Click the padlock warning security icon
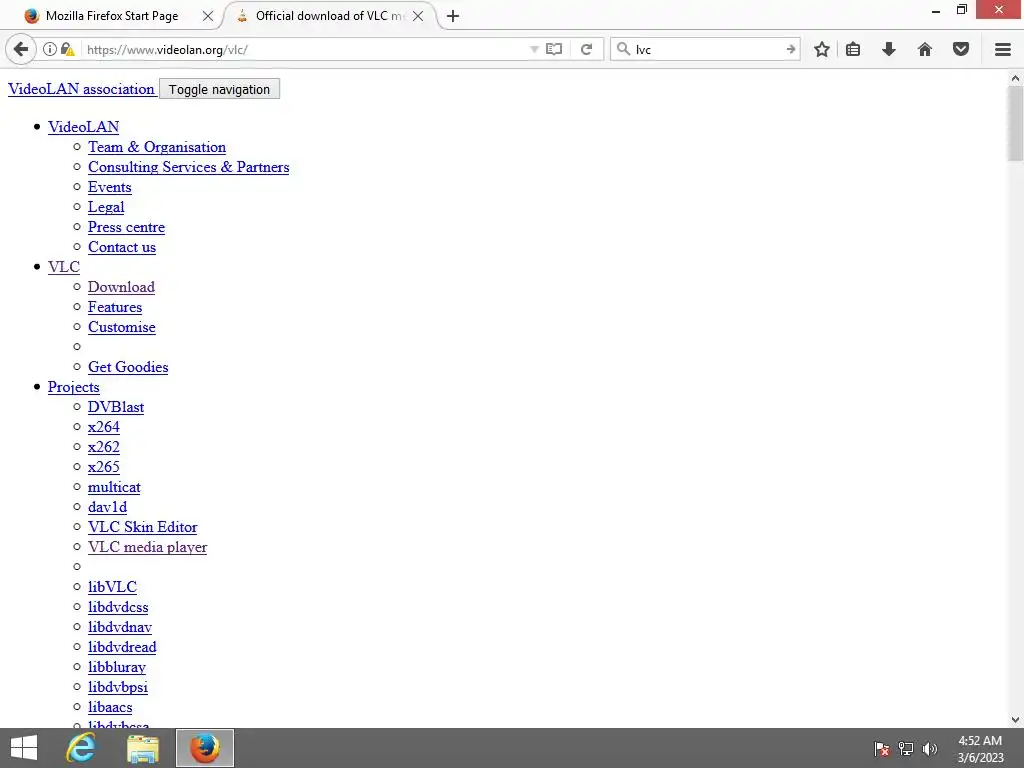 (67, 49)
